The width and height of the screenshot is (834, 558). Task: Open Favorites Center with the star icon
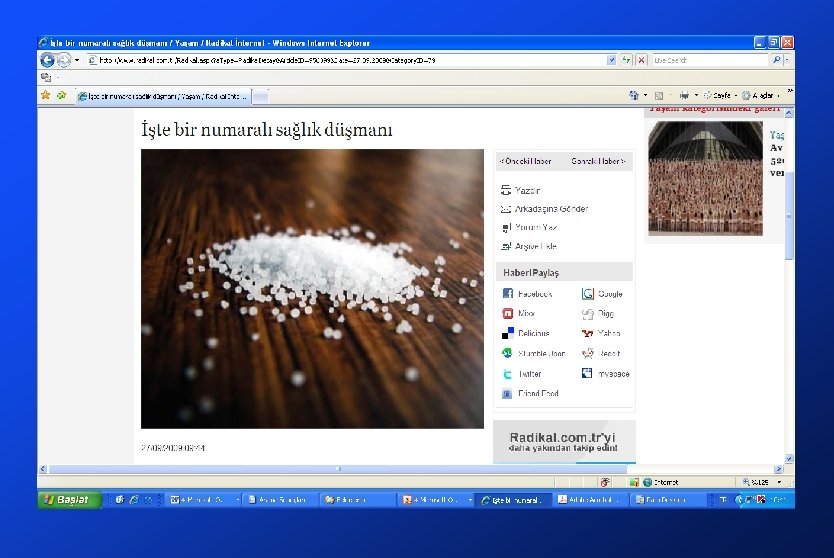(x=46, y=95)
